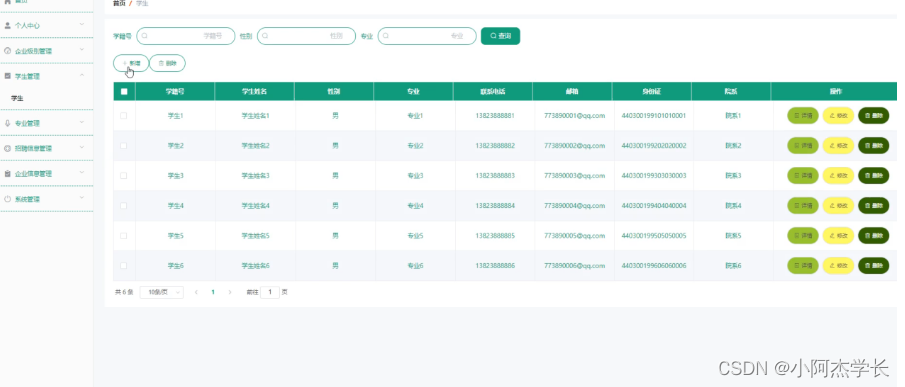Click the power icon beside 系统管理
This screenshot has width=905, height=387.
(8, 199)
